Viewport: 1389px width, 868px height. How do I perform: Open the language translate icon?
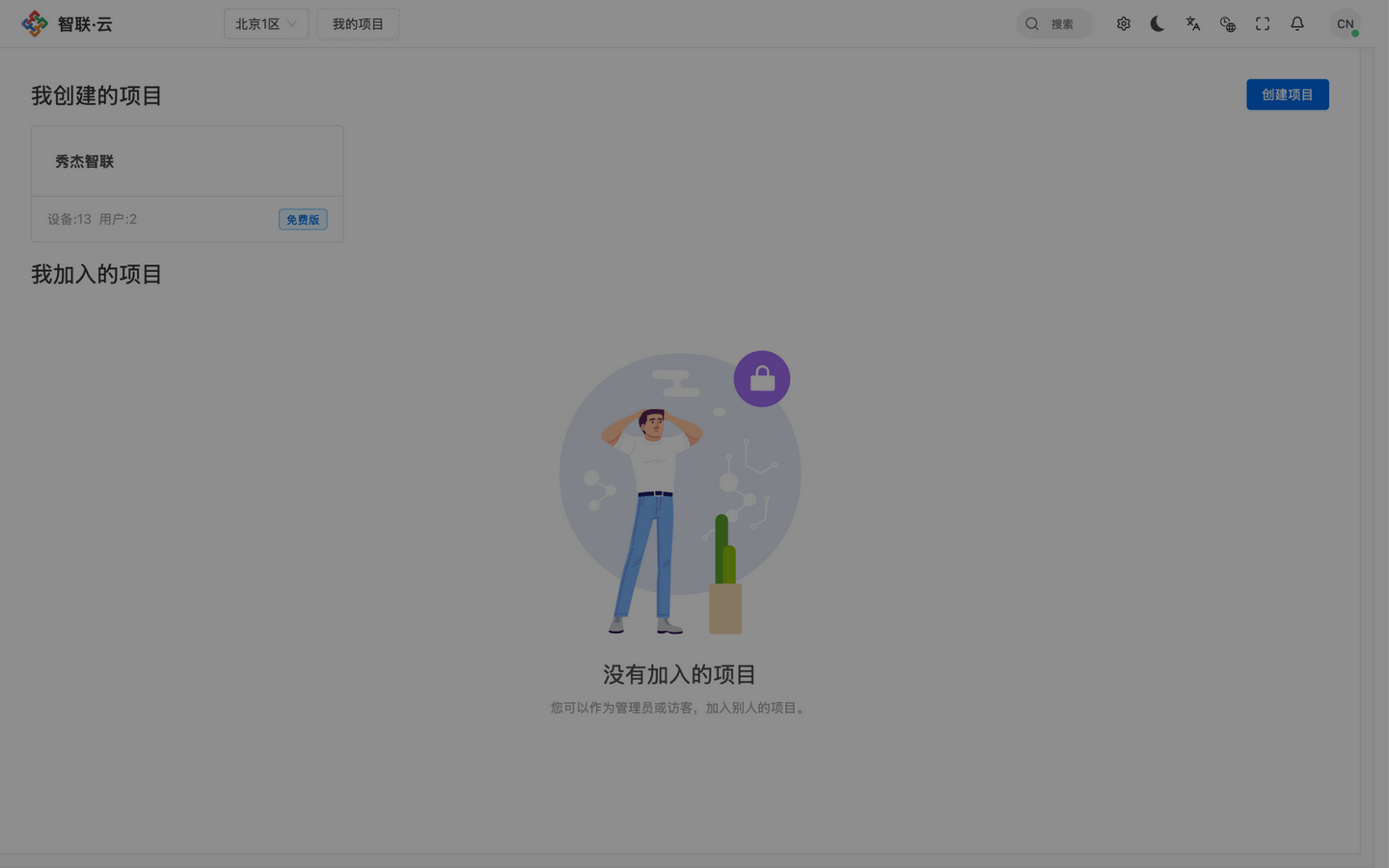[x=1193, y=24]
